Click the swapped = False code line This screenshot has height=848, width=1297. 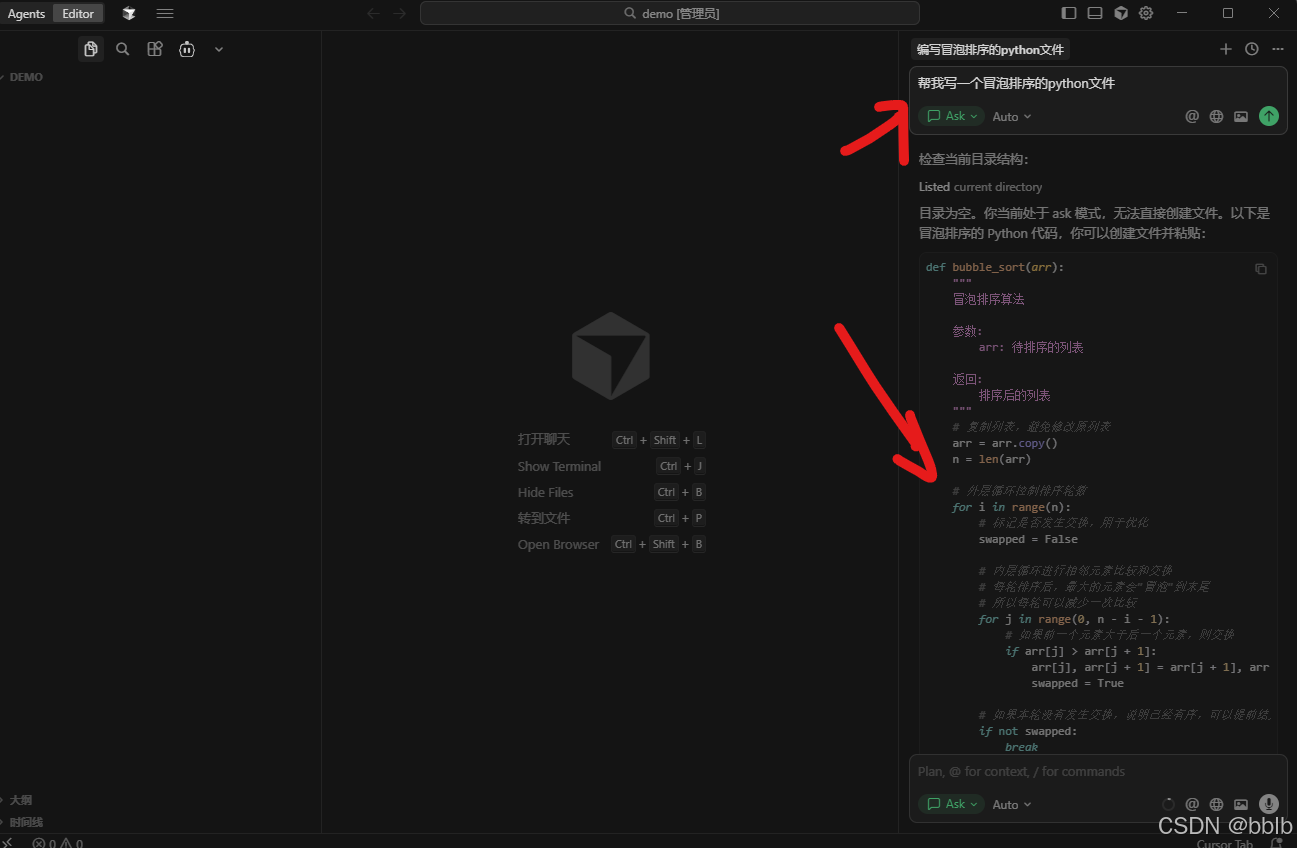coord(1028,539)
